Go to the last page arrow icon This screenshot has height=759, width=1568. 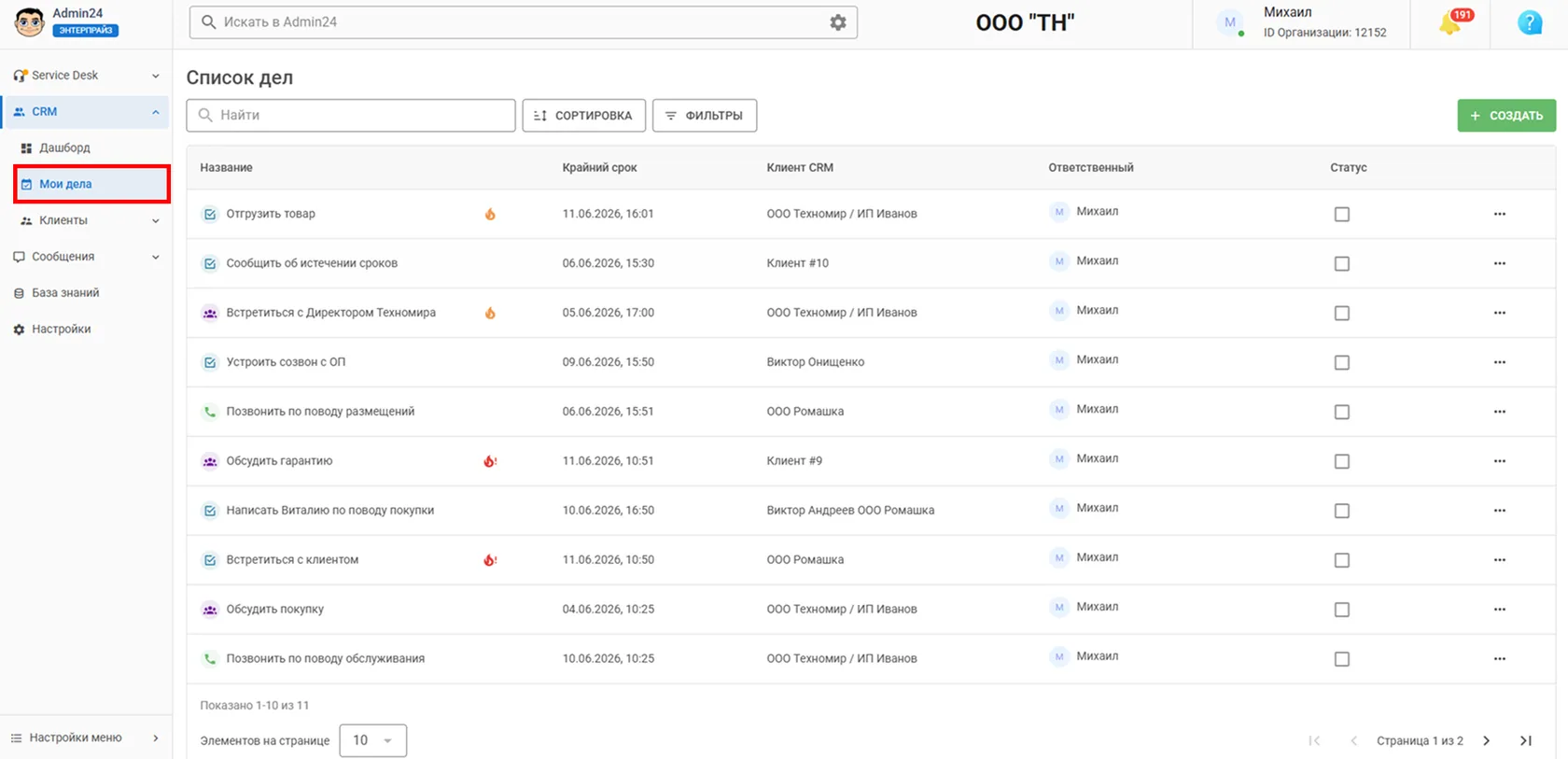[x=1526, y=740]
